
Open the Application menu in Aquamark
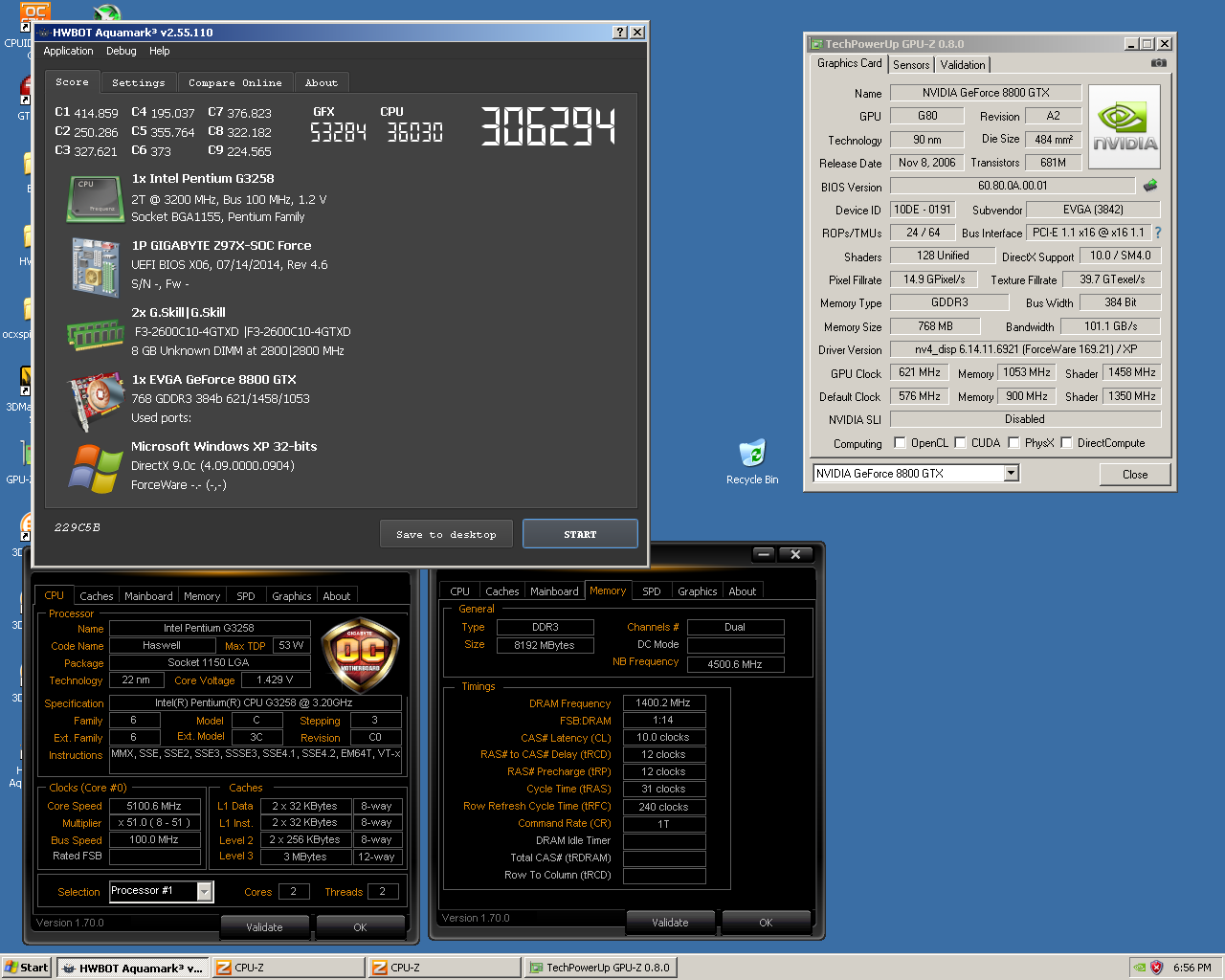tap(68, 51)
